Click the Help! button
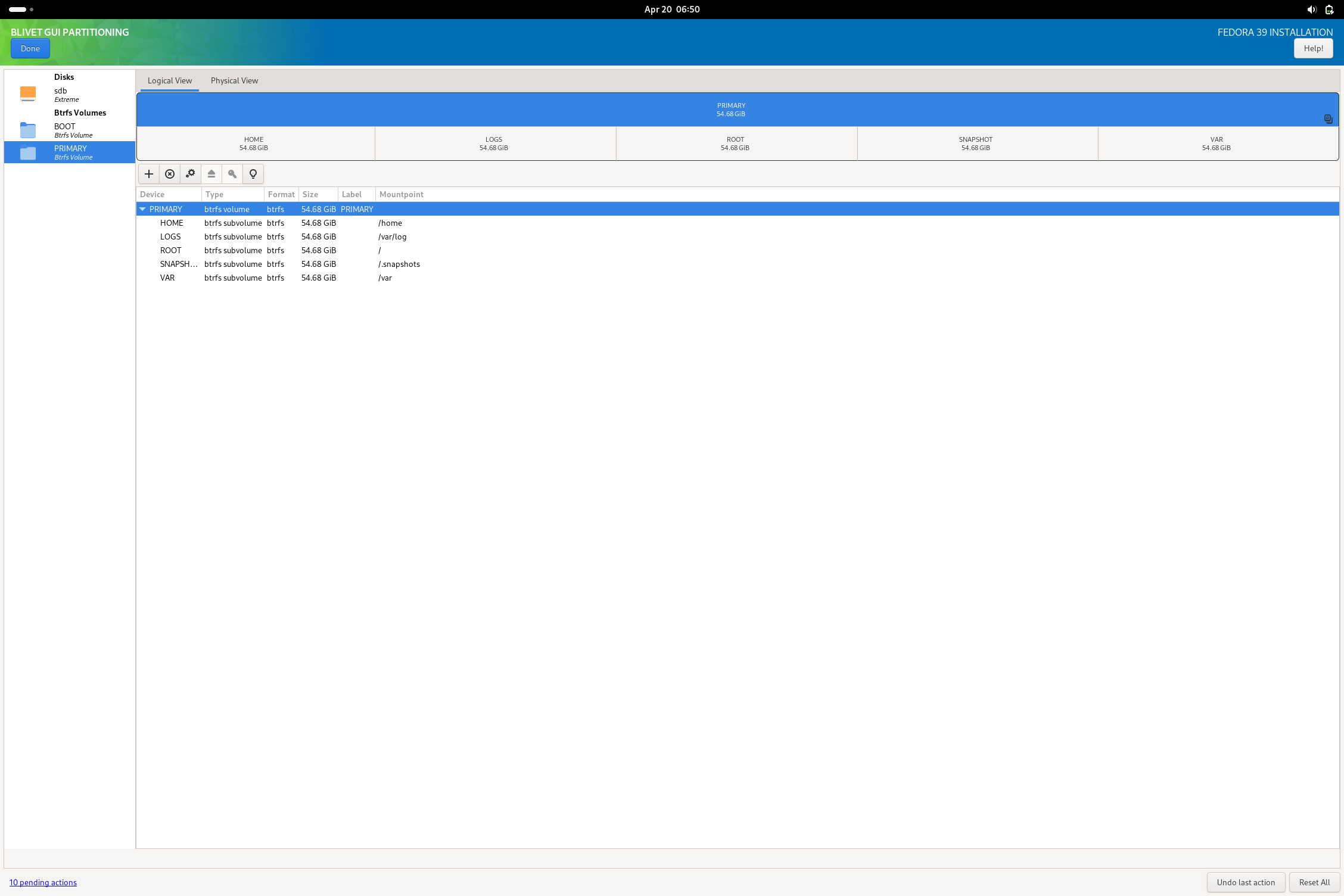Screen dimensions: 1344x896 pos(1313,48)
